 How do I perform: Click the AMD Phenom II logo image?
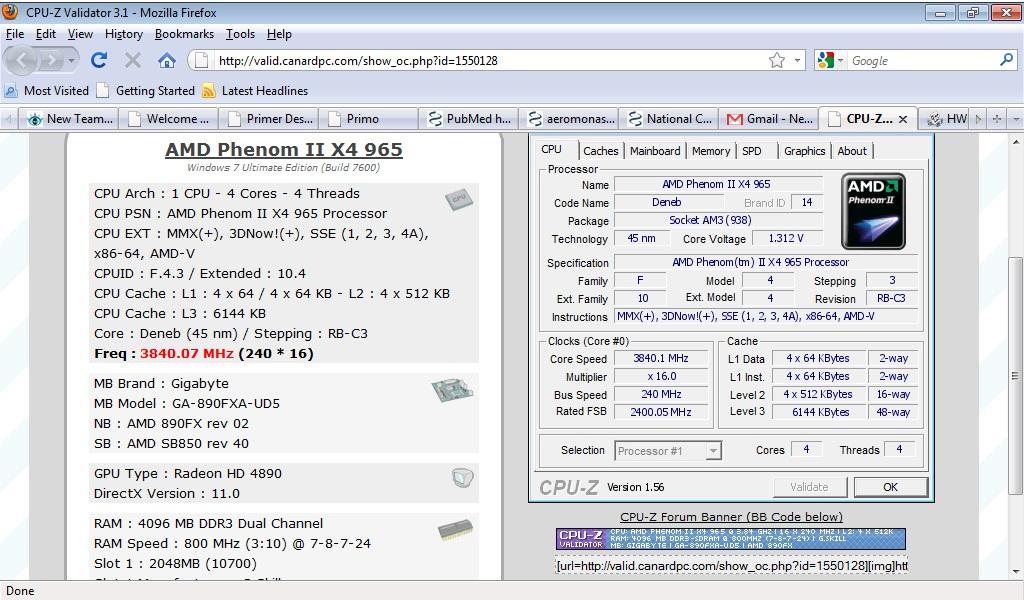coord(873,211)
